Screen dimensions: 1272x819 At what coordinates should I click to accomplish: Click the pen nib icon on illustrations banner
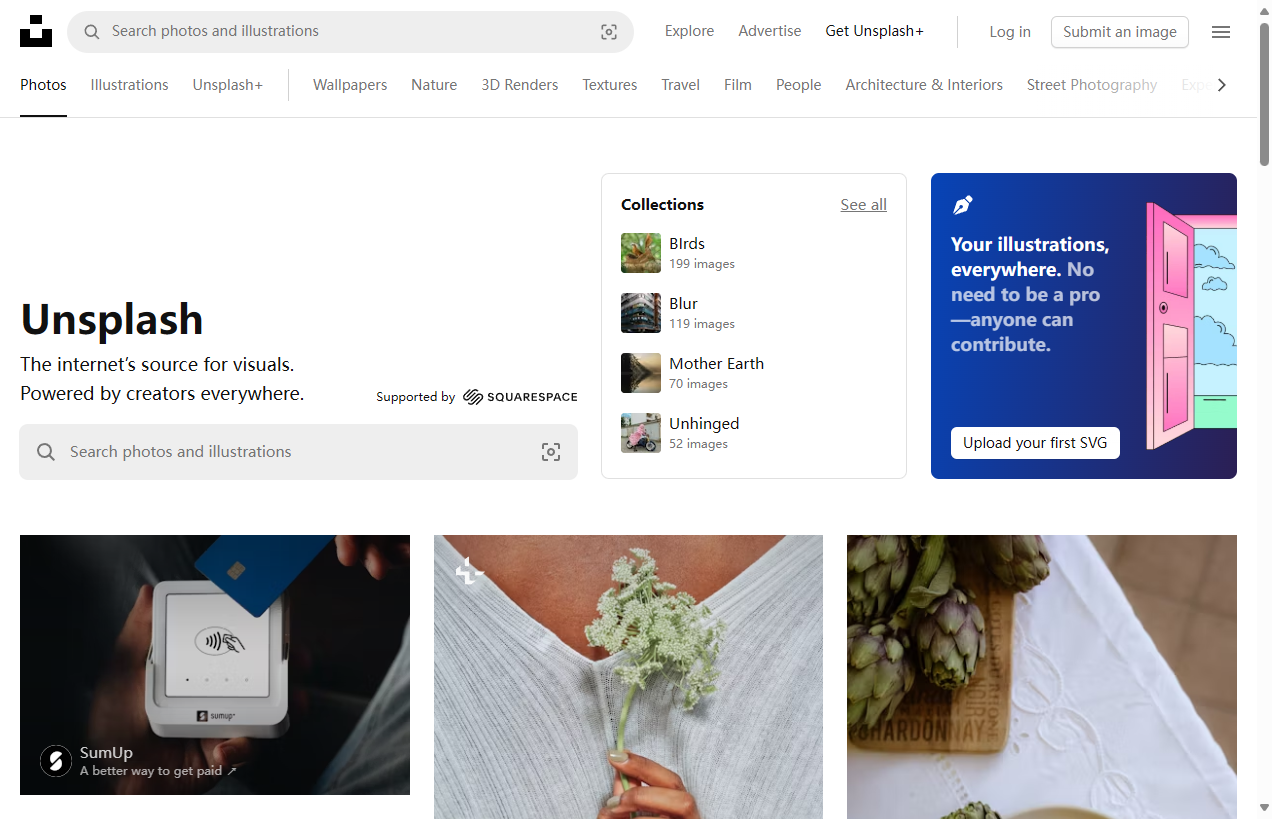click(962, 205)
